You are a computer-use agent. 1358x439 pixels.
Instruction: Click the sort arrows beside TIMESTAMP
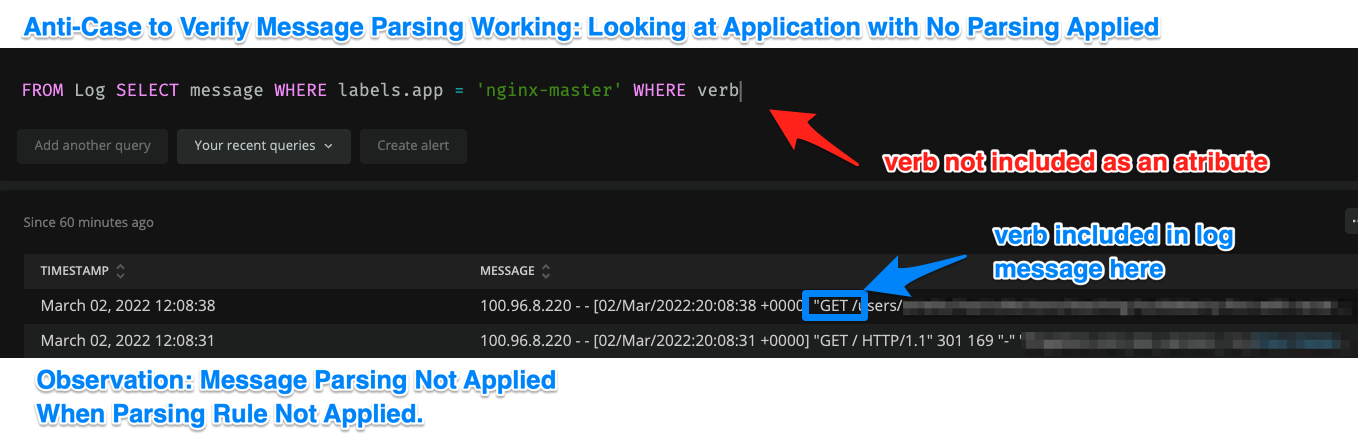pyautogui.click(x=121, y=271)
